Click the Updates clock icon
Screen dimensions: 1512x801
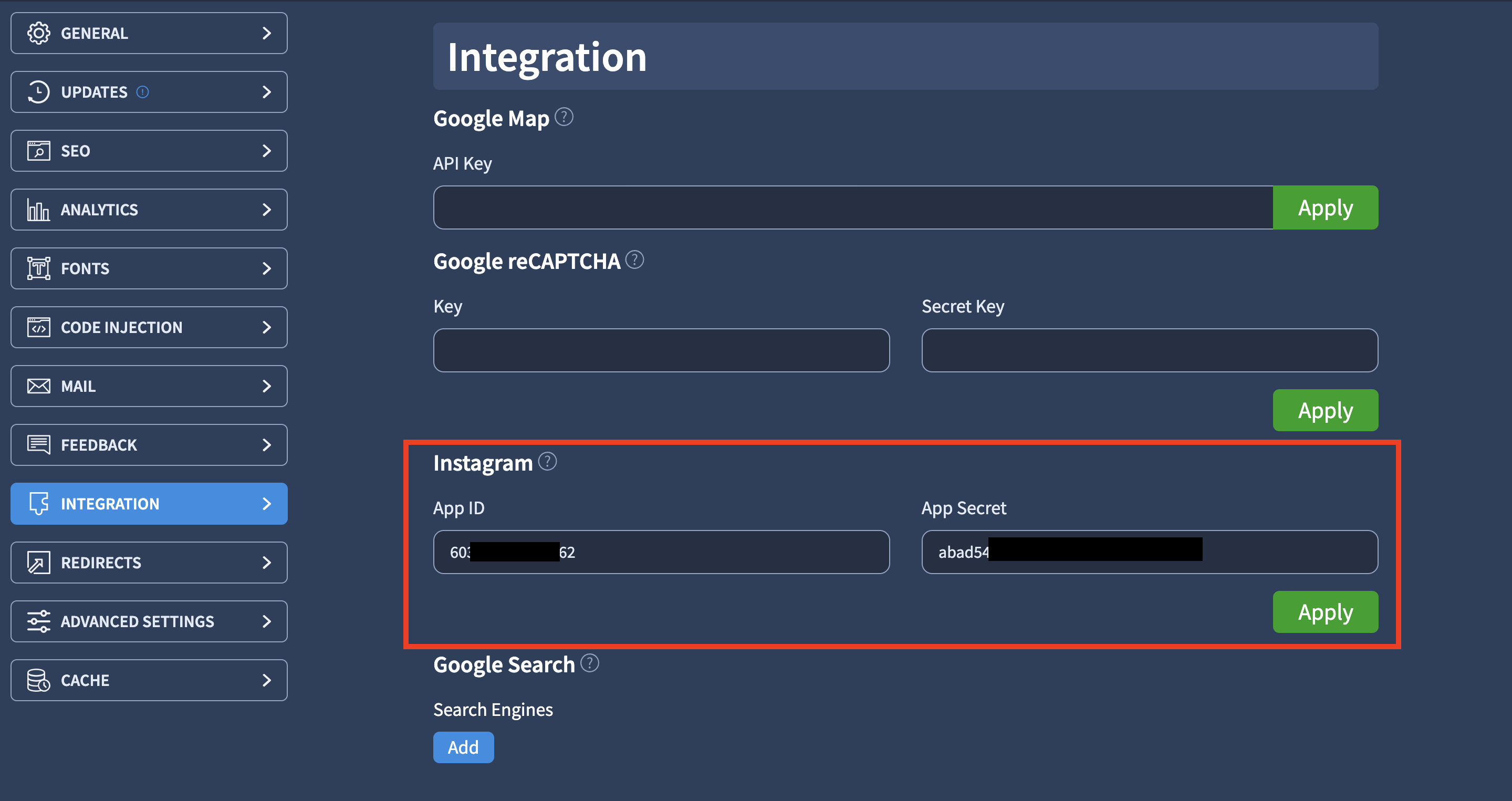tap(39, 92)
